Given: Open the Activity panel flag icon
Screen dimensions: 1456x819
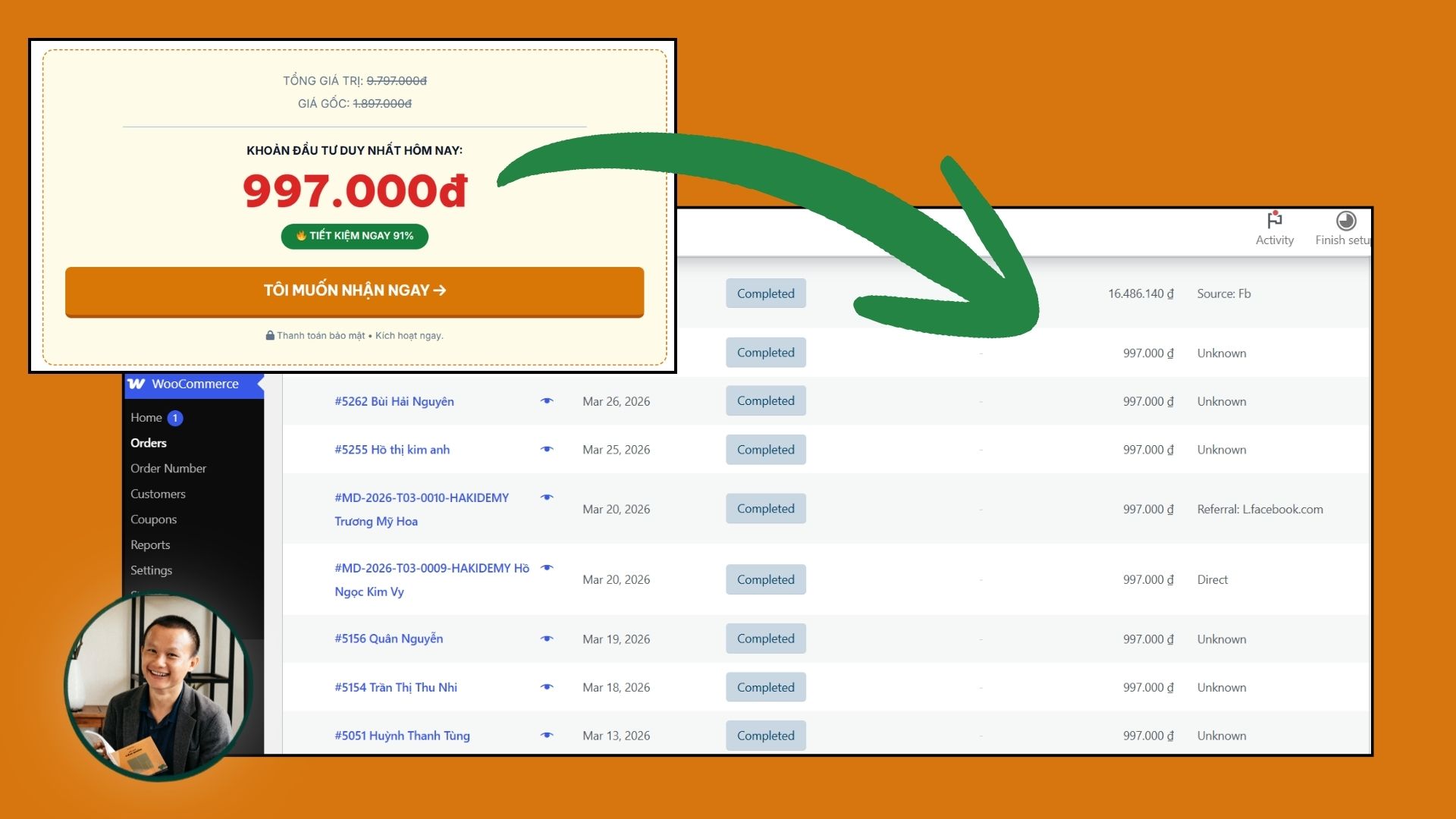Looking at the screenshot, I should pos(1275,220).
